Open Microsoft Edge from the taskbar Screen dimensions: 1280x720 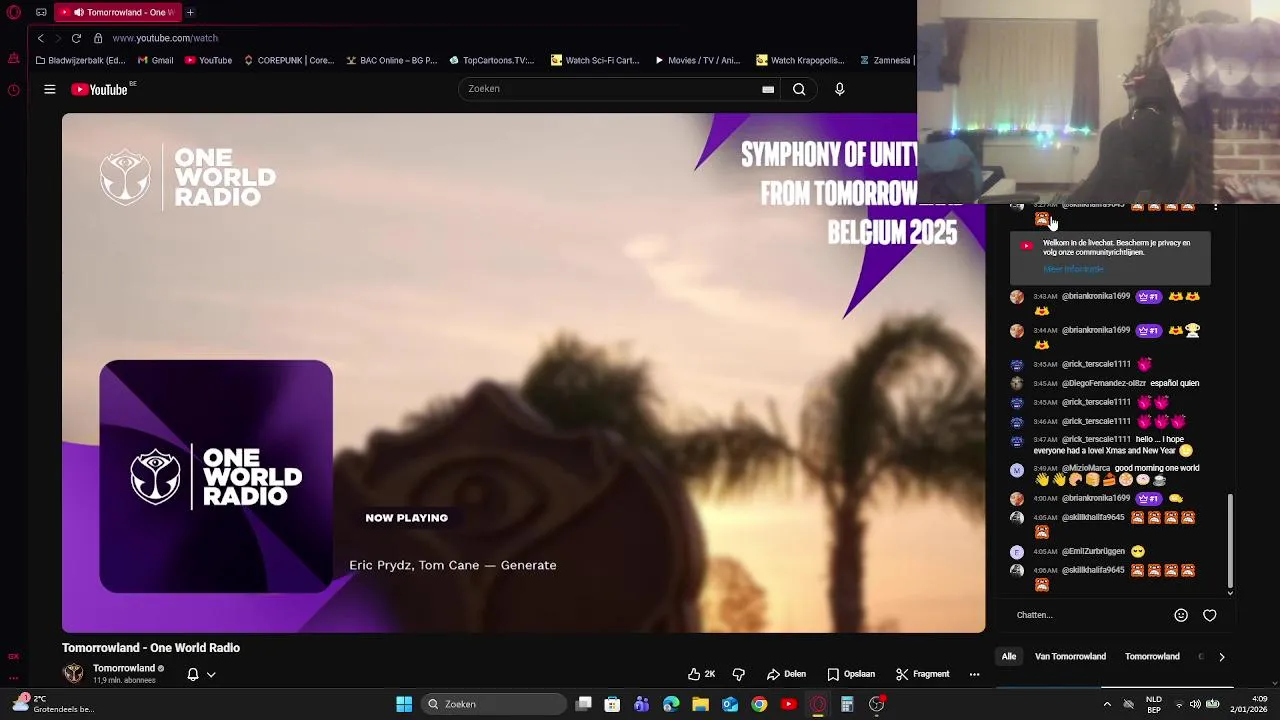(671, 704)
